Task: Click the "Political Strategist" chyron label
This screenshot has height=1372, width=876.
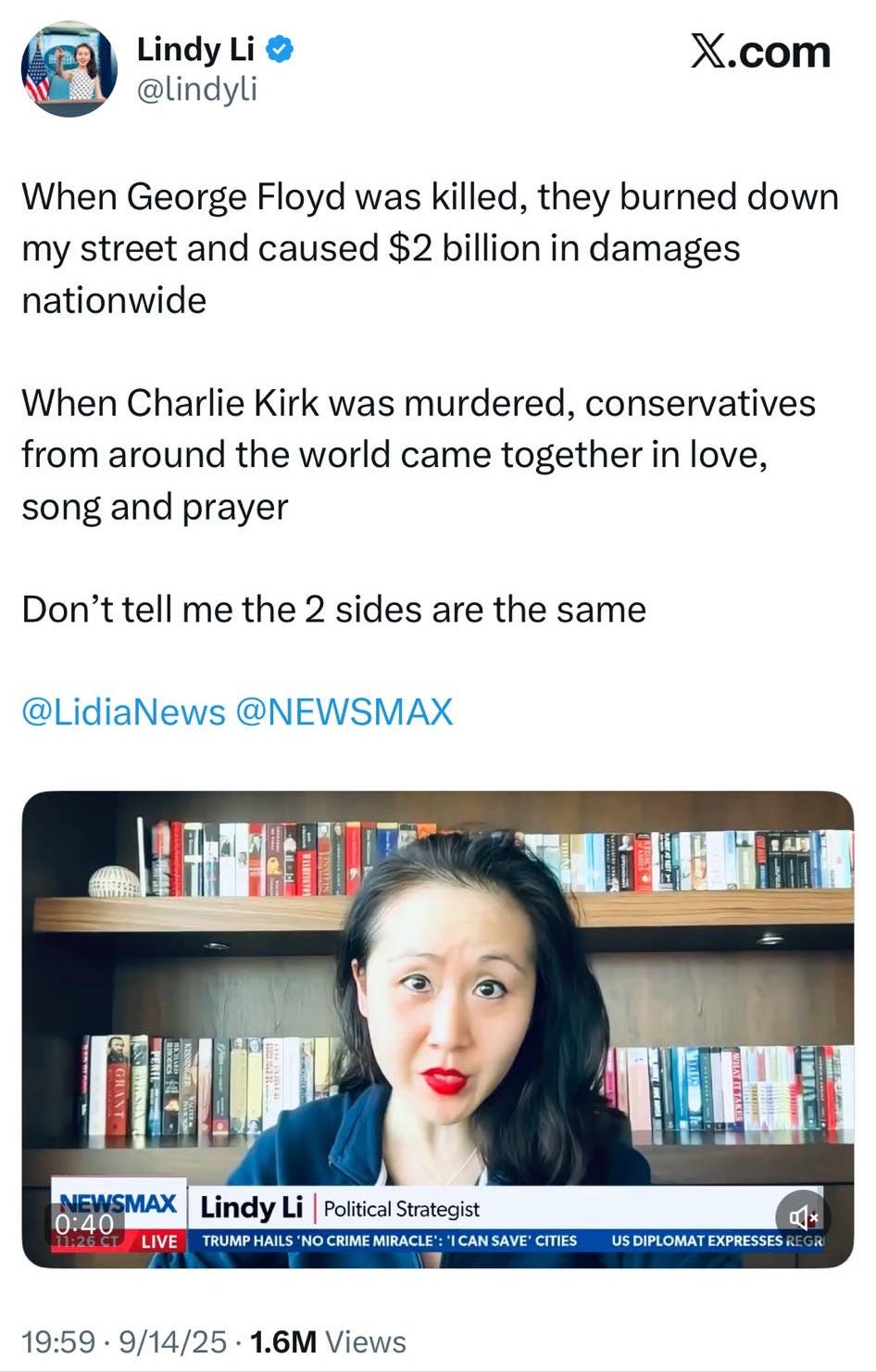Action: click(x=402, y=1209)
